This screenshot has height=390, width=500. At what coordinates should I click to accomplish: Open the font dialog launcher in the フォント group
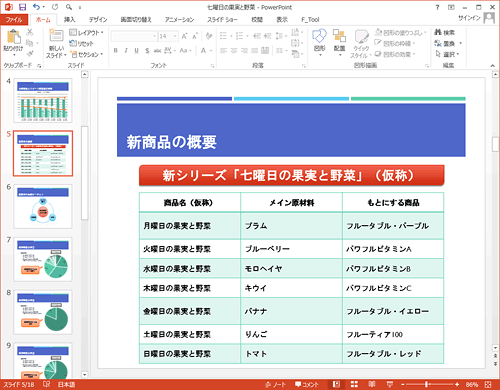point(212,66)
